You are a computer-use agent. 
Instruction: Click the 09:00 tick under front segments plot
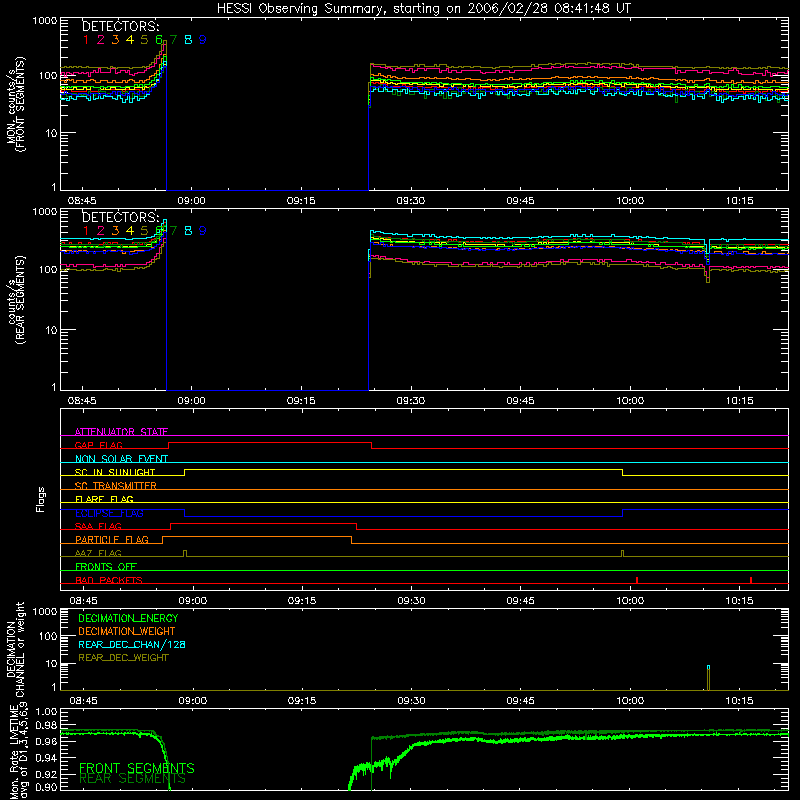pos(191,201)
